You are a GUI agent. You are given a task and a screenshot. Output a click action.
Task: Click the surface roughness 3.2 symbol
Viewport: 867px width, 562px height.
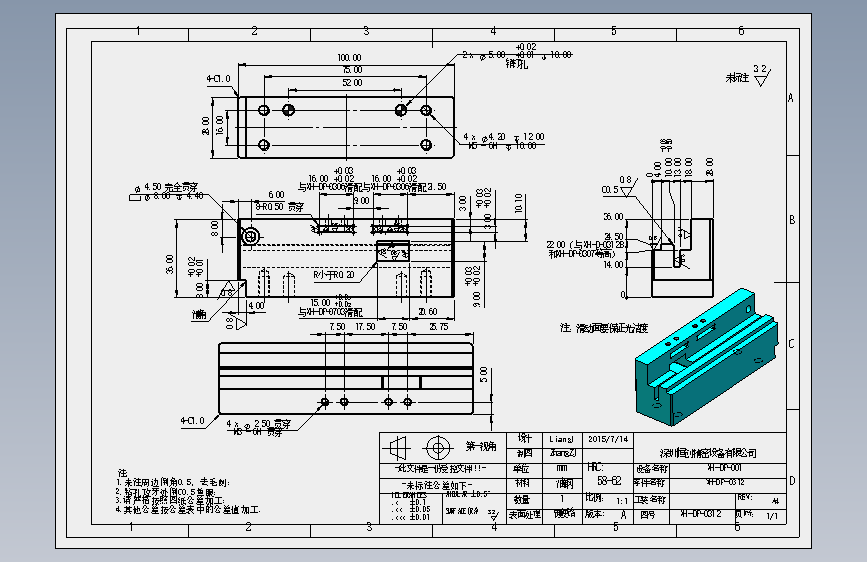761,75
